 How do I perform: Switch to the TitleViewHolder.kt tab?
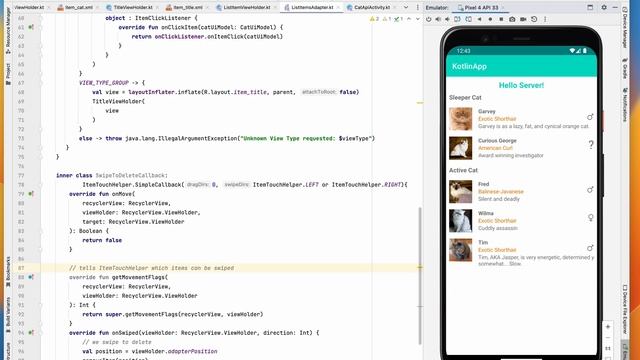129,8
